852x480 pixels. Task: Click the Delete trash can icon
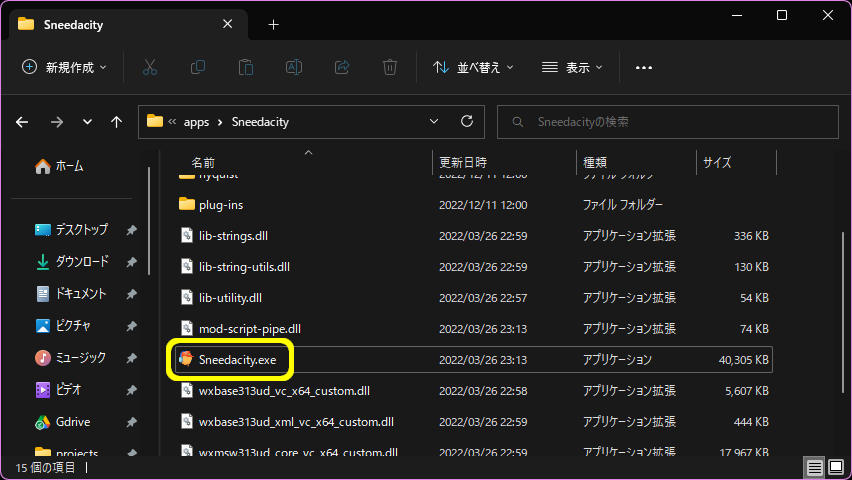coord(390,67)
